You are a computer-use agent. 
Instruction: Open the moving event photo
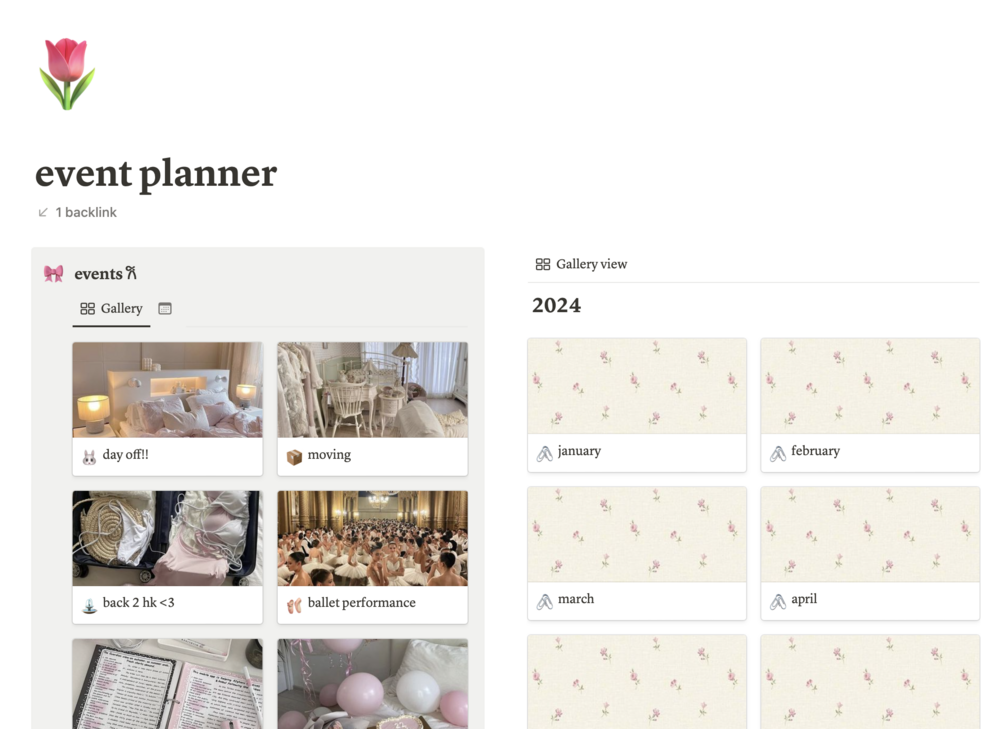(372, 390)
